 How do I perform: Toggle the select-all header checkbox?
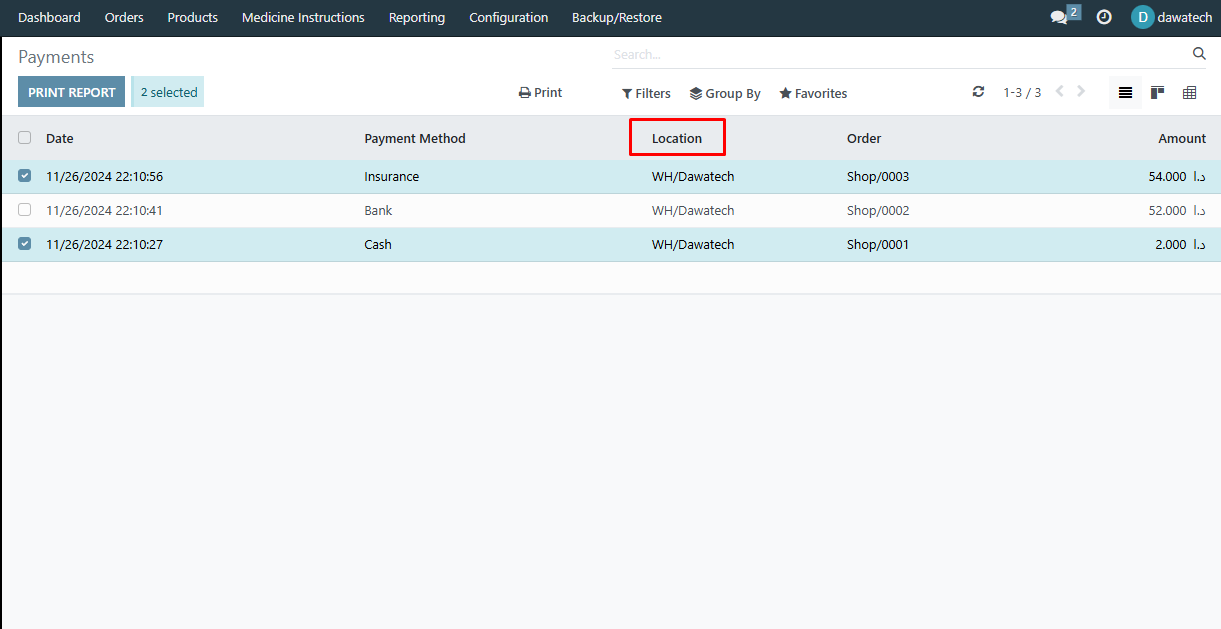coord(25,138)
